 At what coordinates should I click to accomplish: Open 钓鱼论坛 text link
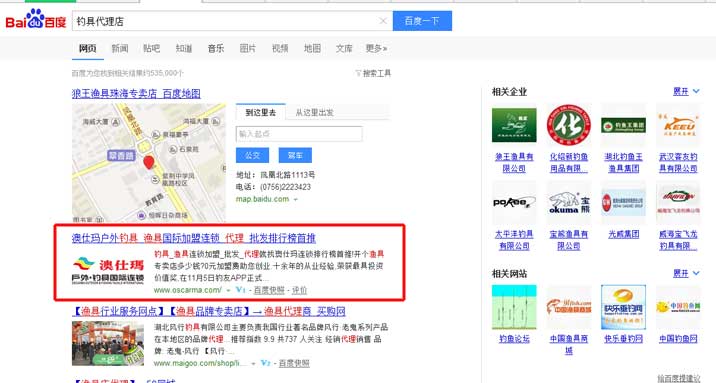(514, 339)
